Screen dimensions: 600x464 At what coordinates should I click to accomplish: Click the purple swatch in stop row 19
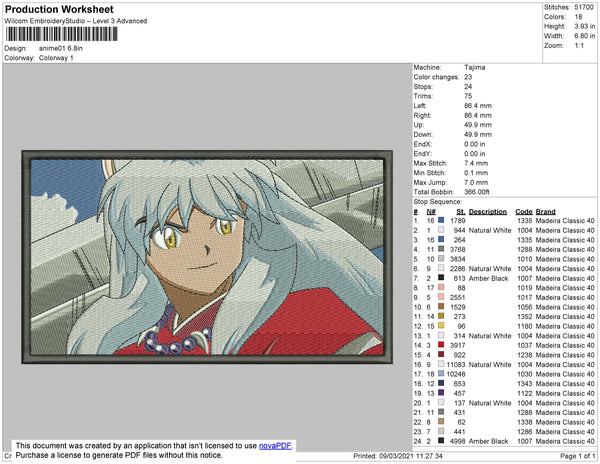click(441, 393)
